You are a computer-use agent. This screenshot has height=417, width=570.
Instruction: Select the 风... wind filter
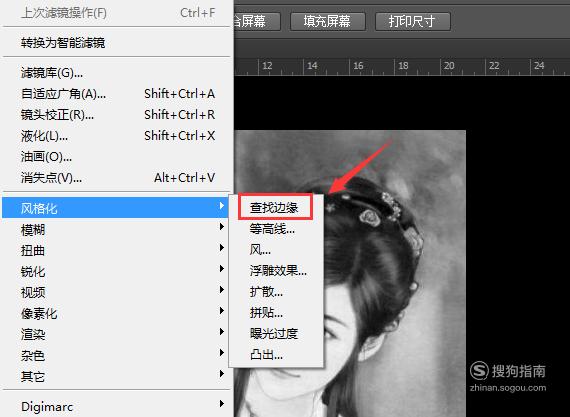pos(276,250)
